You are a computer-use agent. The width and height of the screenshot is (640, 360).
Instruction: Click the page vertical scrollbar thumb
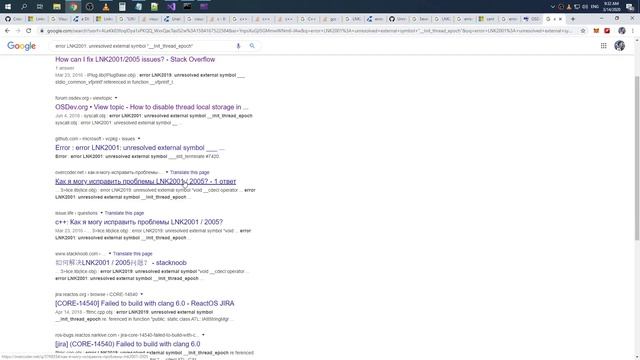pos(637,158)
